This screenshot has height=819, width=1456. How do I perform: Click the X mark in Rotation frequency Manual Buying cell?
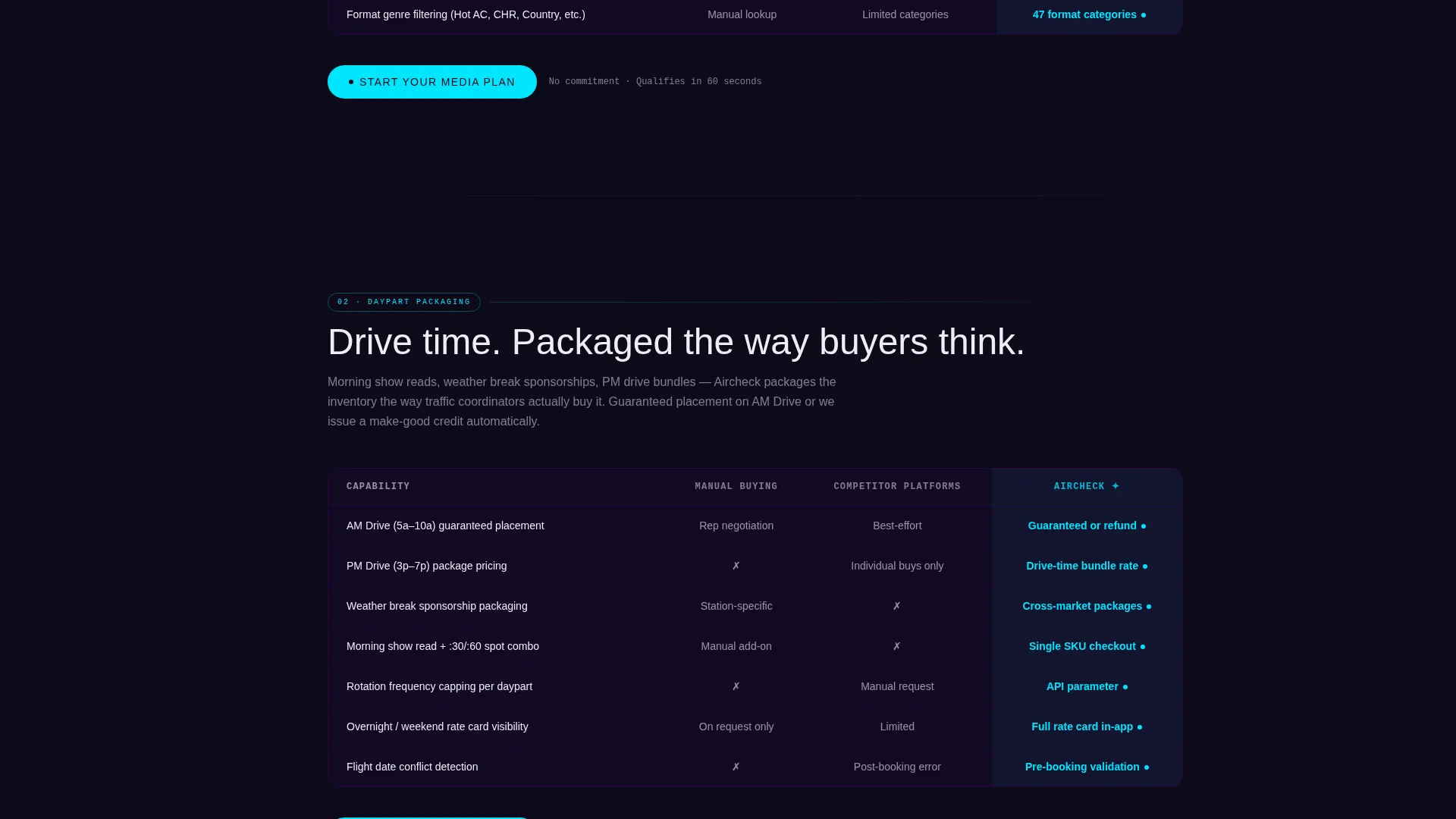coord(736,686)
